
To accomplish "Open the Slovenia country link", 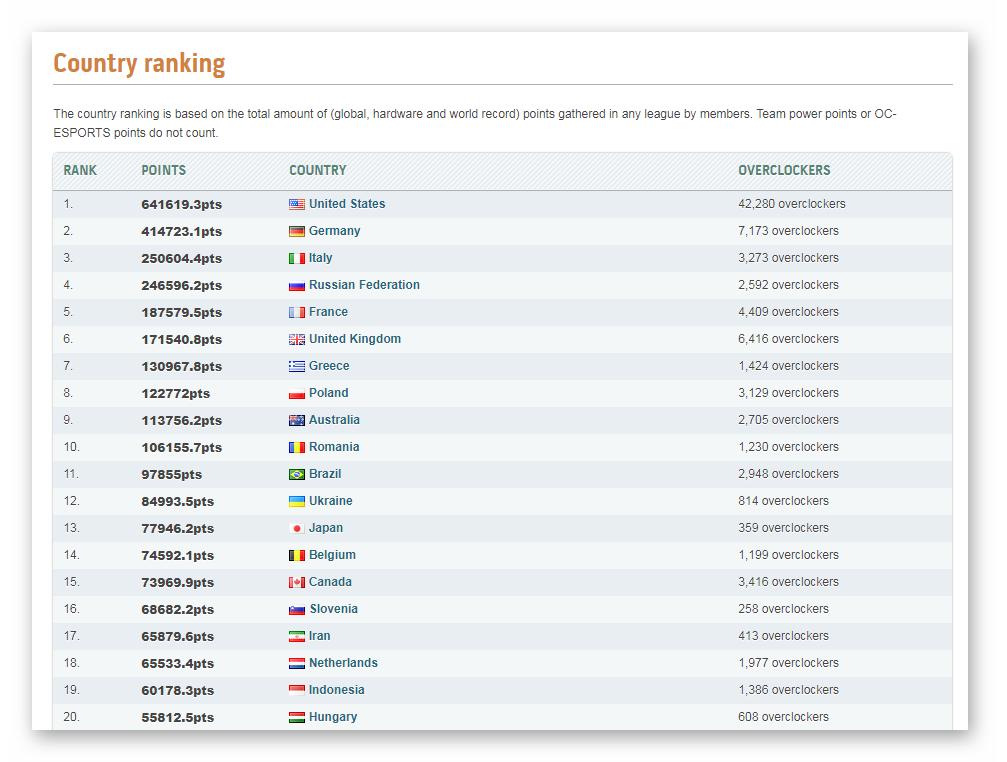I will click(333, 608).
